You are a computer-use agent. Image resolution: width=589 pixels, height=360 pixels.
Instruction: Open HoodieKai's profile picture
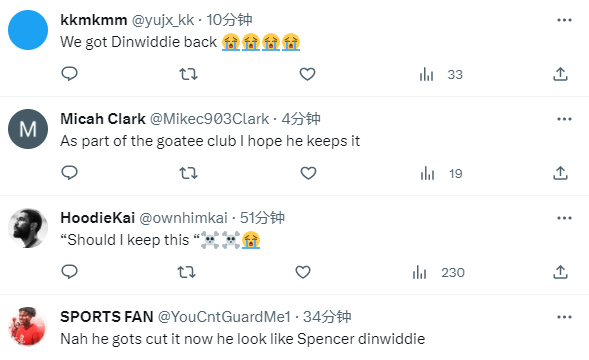(28, 228)
